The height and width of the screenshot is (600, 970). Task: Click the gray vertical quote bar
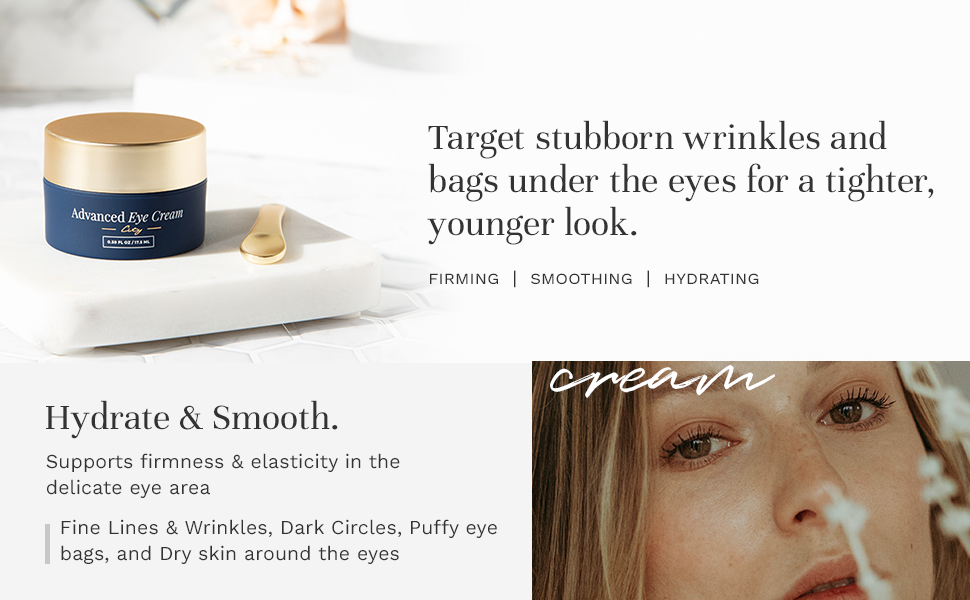click(x=48, y=544)
